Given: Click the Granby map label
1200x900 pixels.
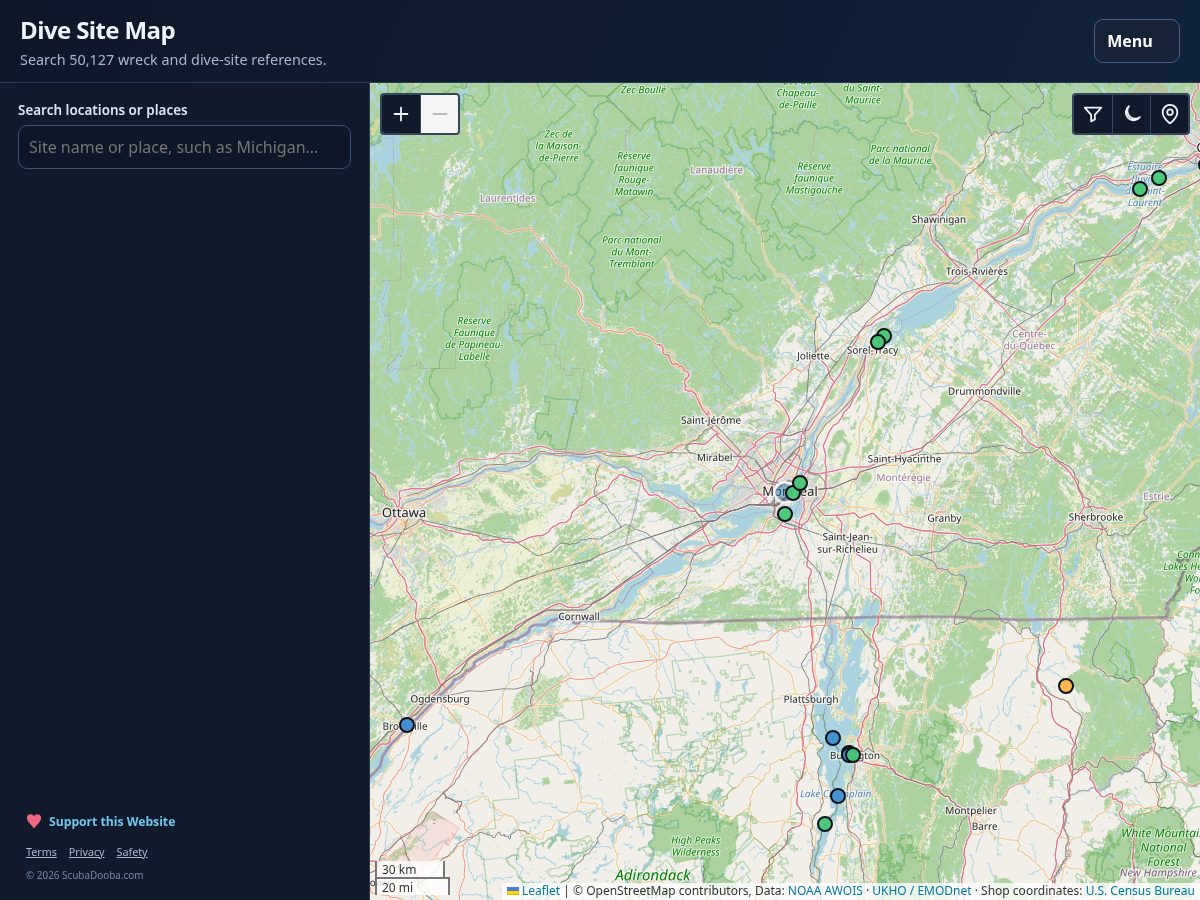Looking at the screenshot, I should 944,518.
